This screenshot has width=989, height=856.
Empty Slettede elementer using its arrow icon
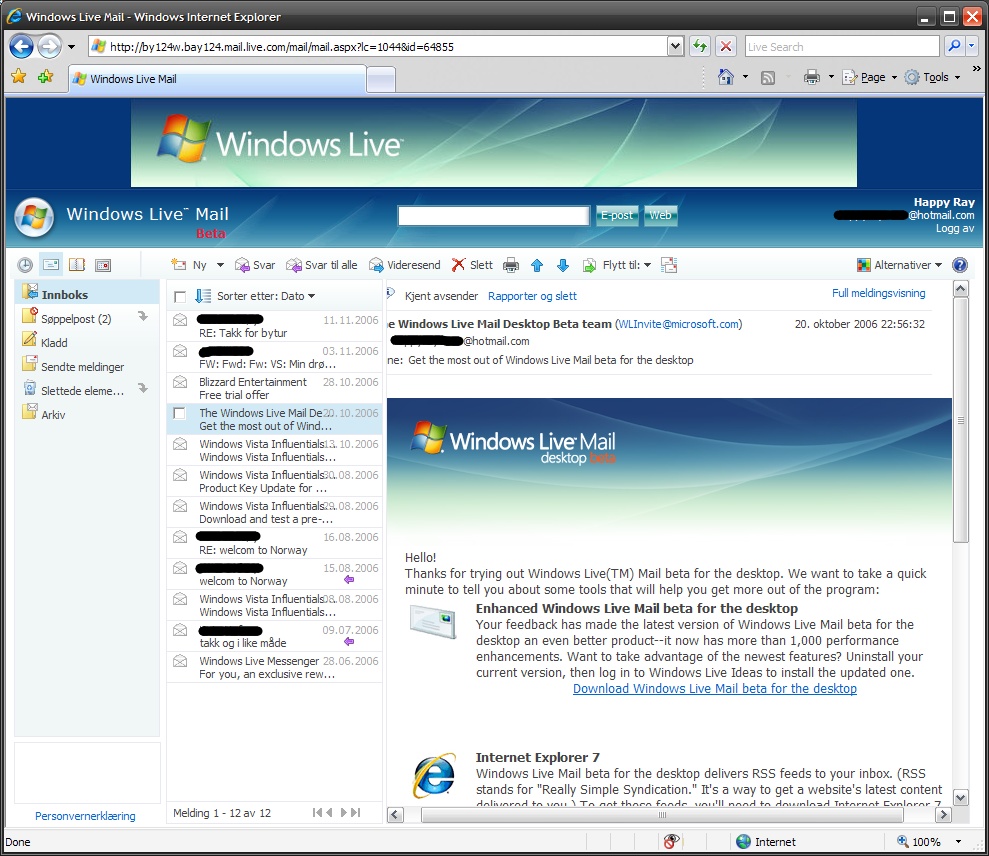coord(143,389)
